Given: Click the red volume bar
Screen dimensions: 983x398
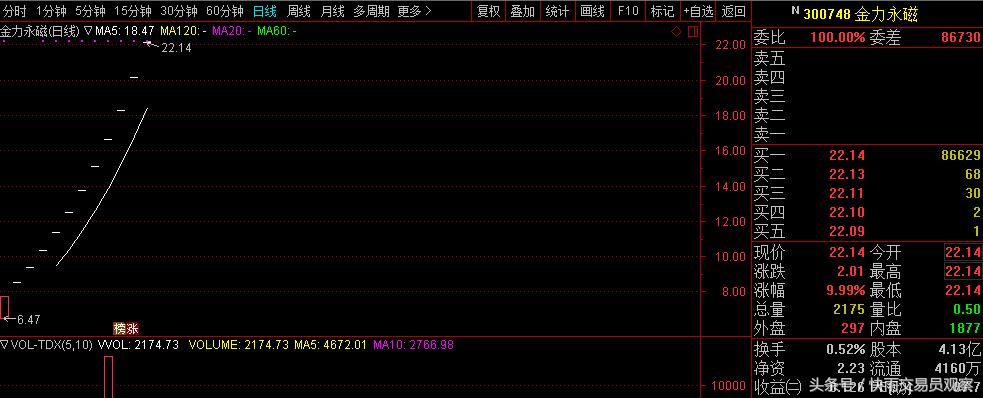Looking at the screenshot, I should coord(108,377).
